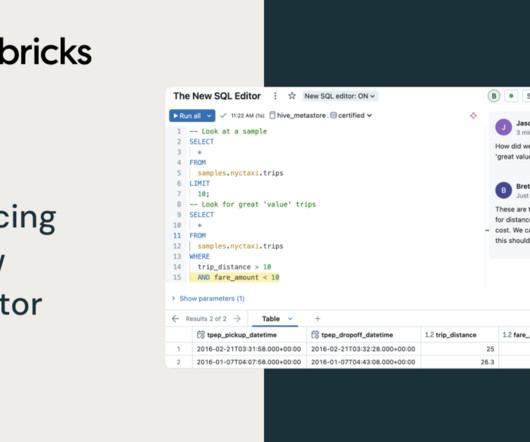Click the 11:22 AM run timestamp

coord(247,116)
